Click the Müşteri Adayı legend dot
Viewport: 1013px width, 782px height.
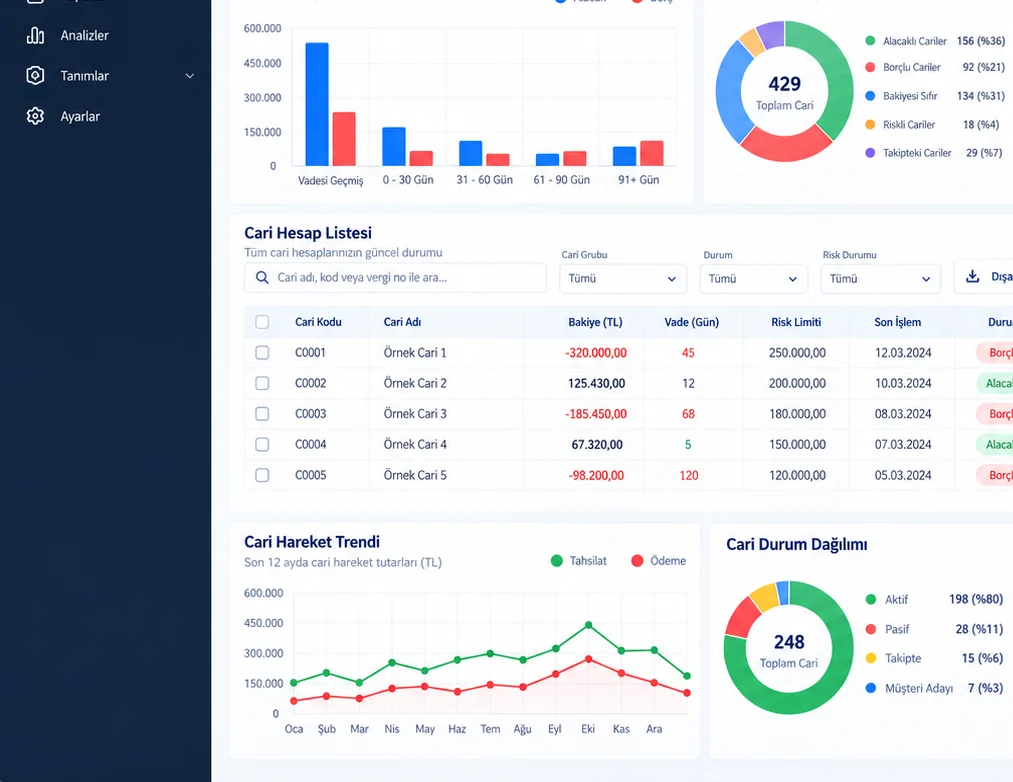point(871,688)
